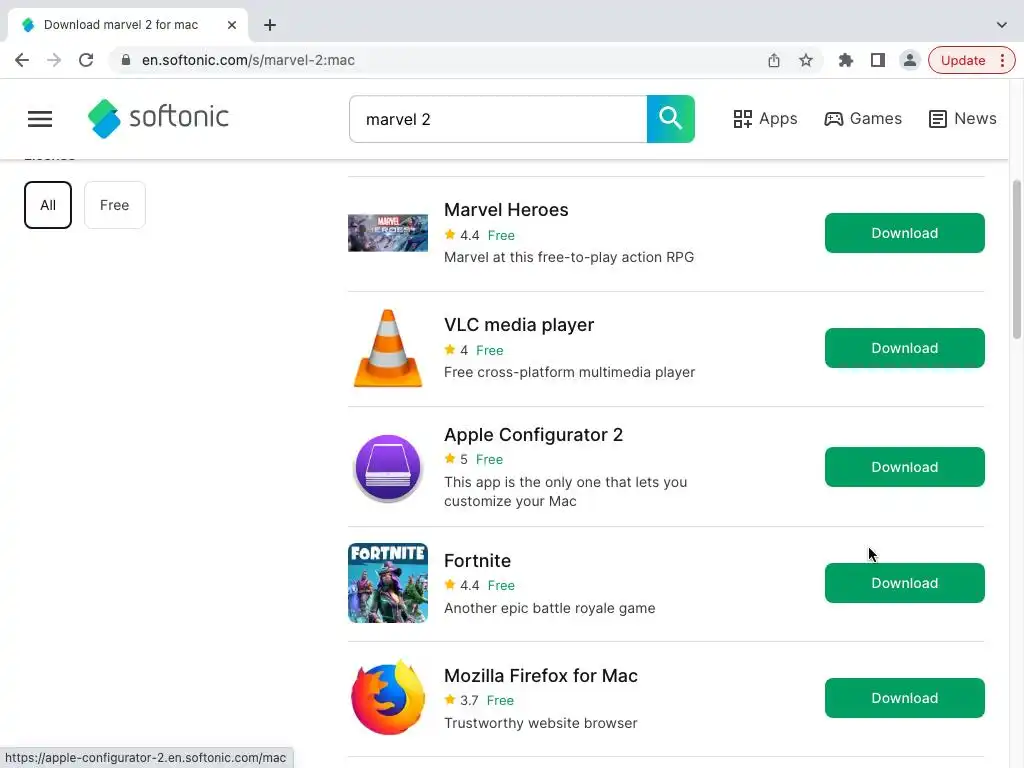Click the browser forward arrow
The height and width of the screenshot is (768, 1024).
pyautogui.click(x=54, y=60)
